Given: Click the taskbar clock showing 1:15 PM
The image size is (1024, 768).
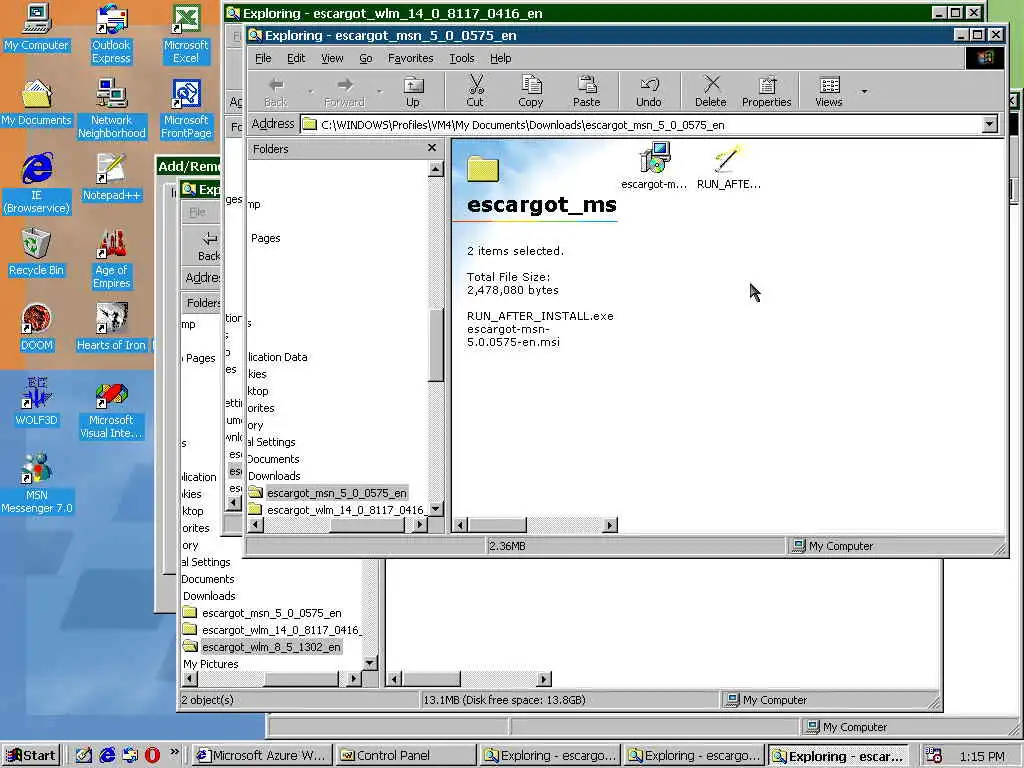Looking at the screenshot, I should click(982, 756).
